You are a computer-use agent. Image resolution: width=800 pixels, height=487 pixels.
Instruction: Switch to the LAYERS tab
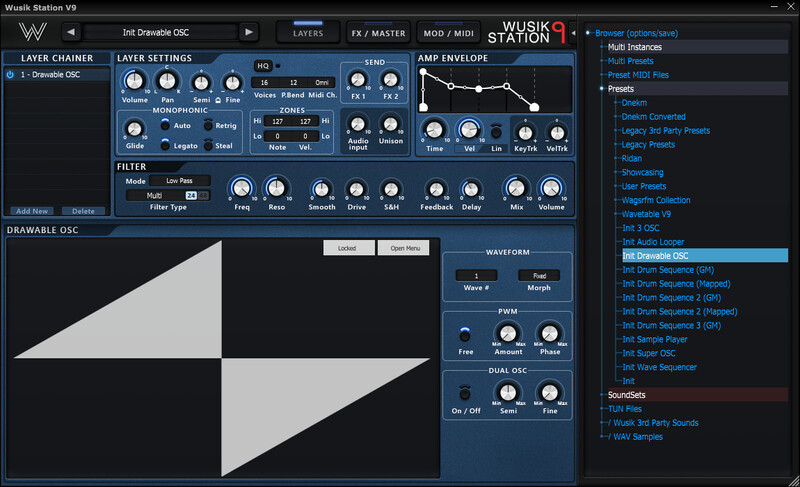[x=308, y=33]
